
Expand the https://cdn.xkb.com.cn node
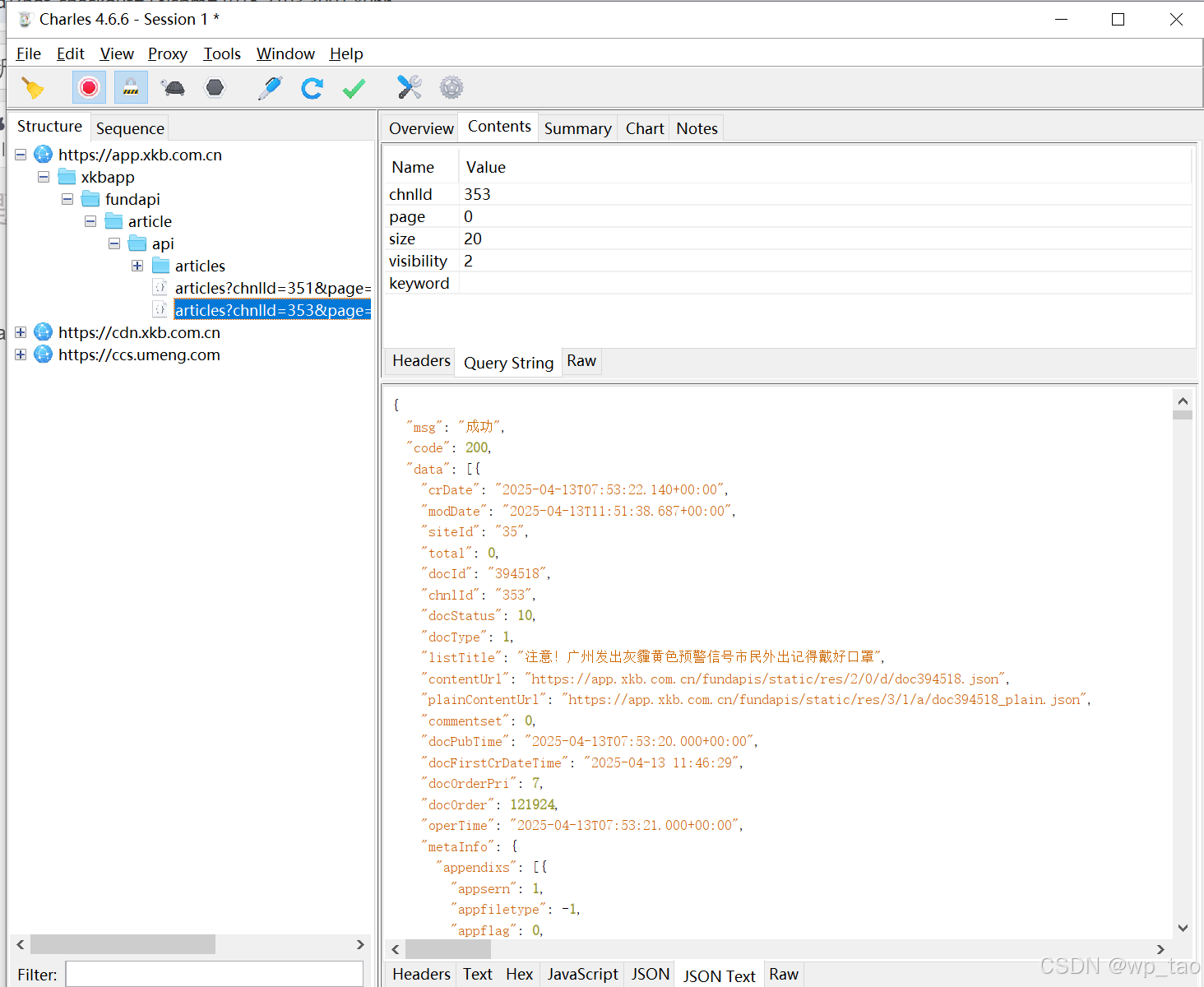click(x=21, y=332)
